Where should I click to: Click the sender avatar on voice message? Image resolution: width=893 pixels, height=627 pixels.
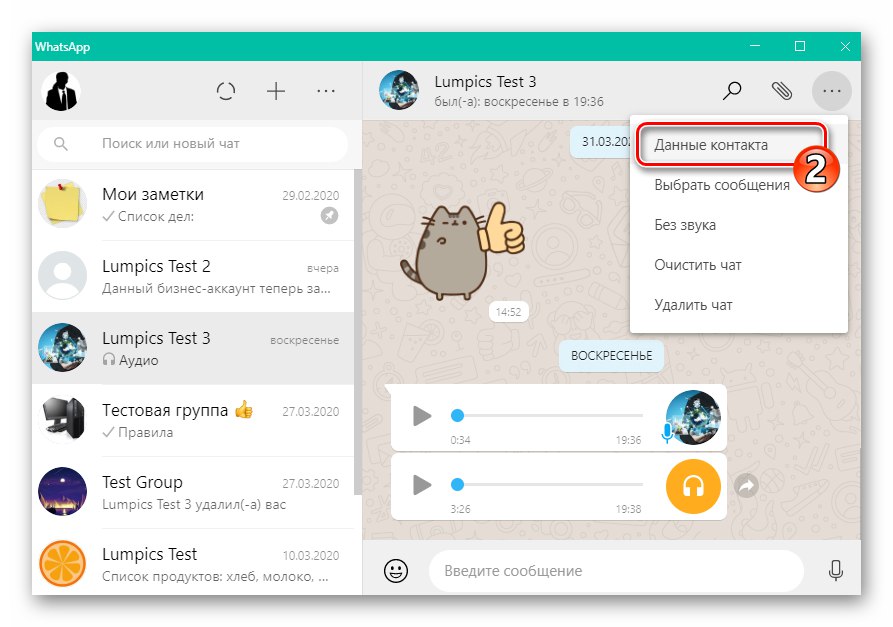tap(693, 417)
